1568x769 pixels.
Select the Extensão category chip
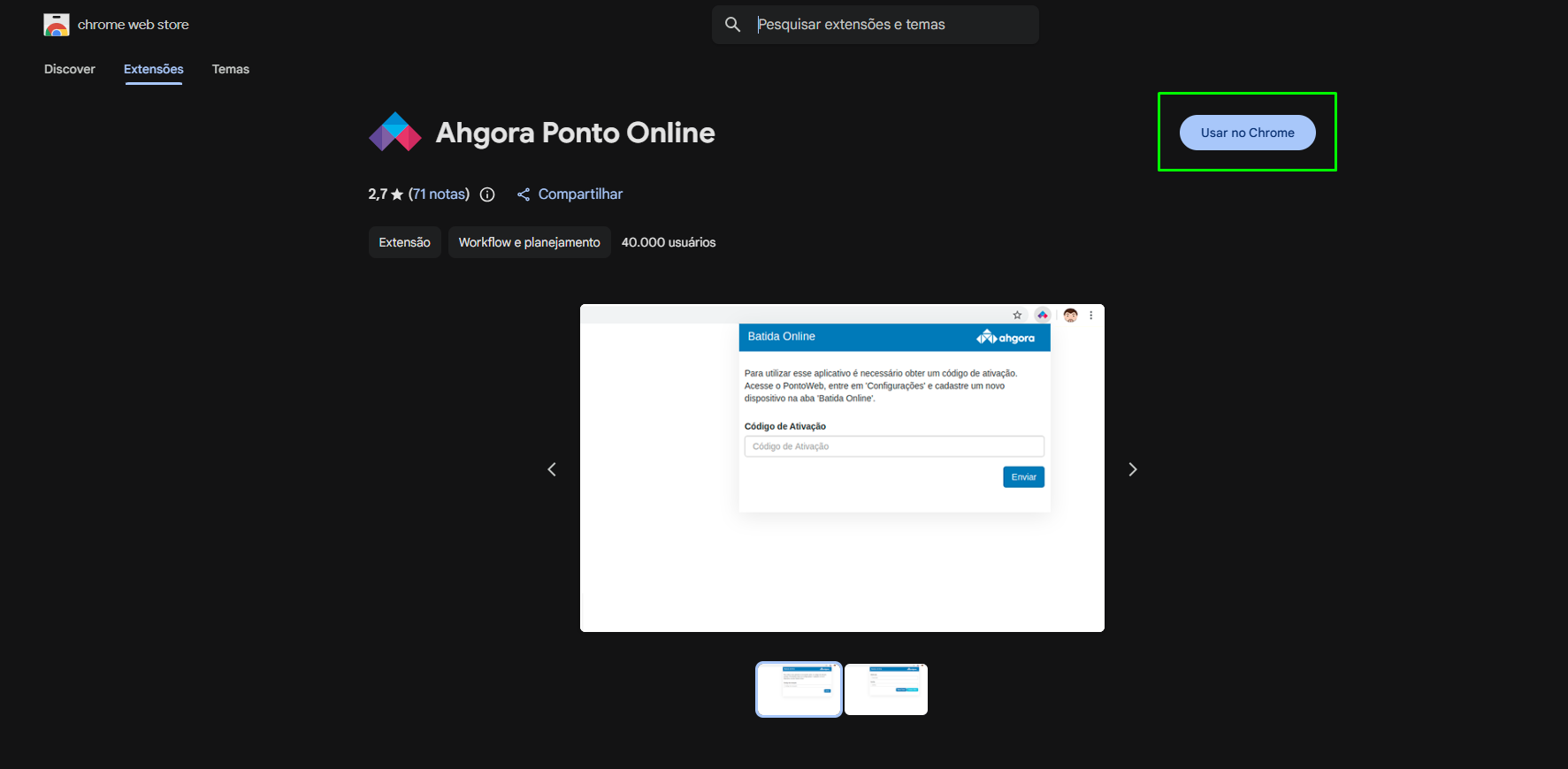405,242
